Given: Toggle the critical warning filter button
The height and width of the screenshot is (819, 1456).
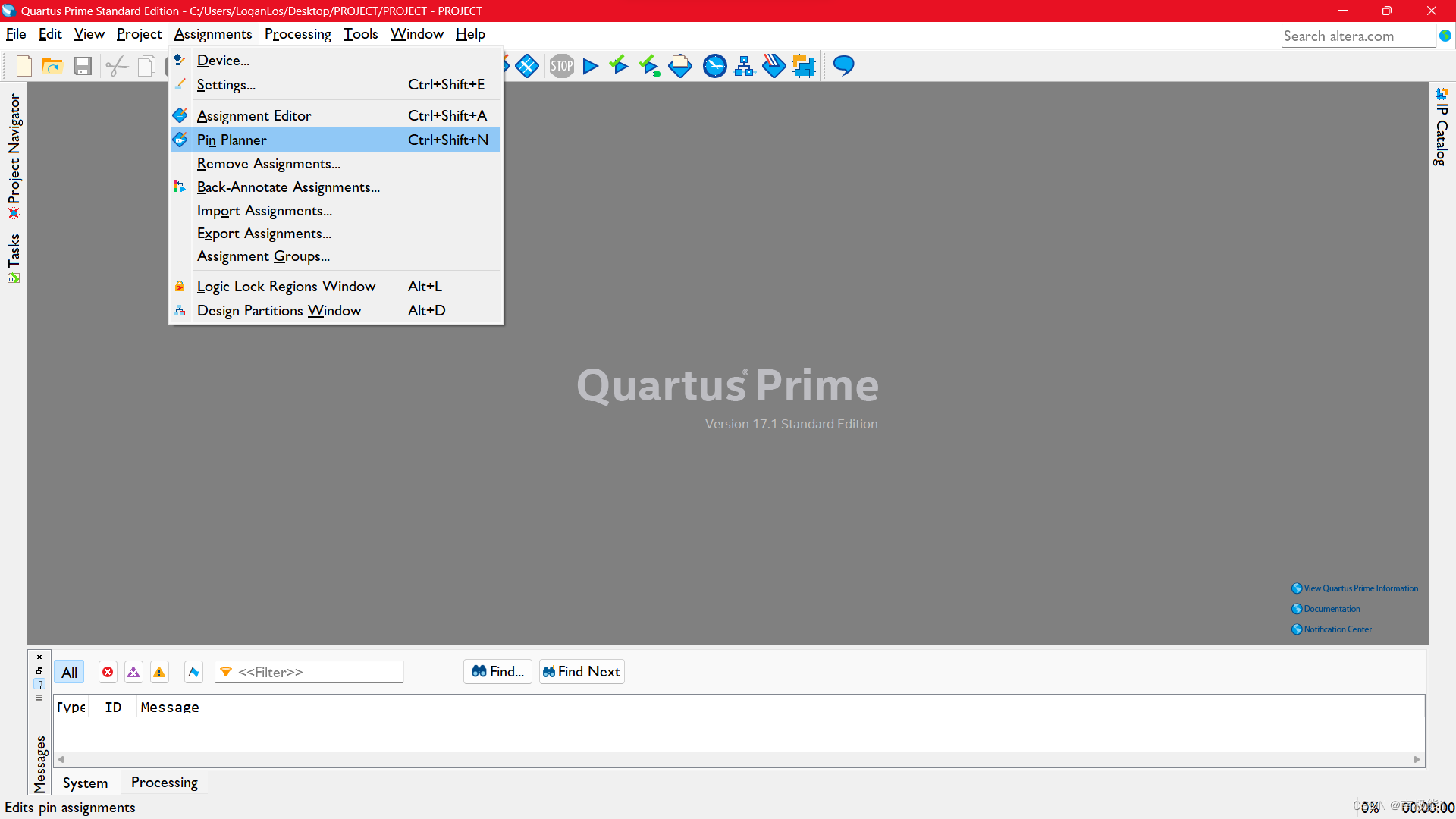Looking at the screenshot, I should pos(133,672).
